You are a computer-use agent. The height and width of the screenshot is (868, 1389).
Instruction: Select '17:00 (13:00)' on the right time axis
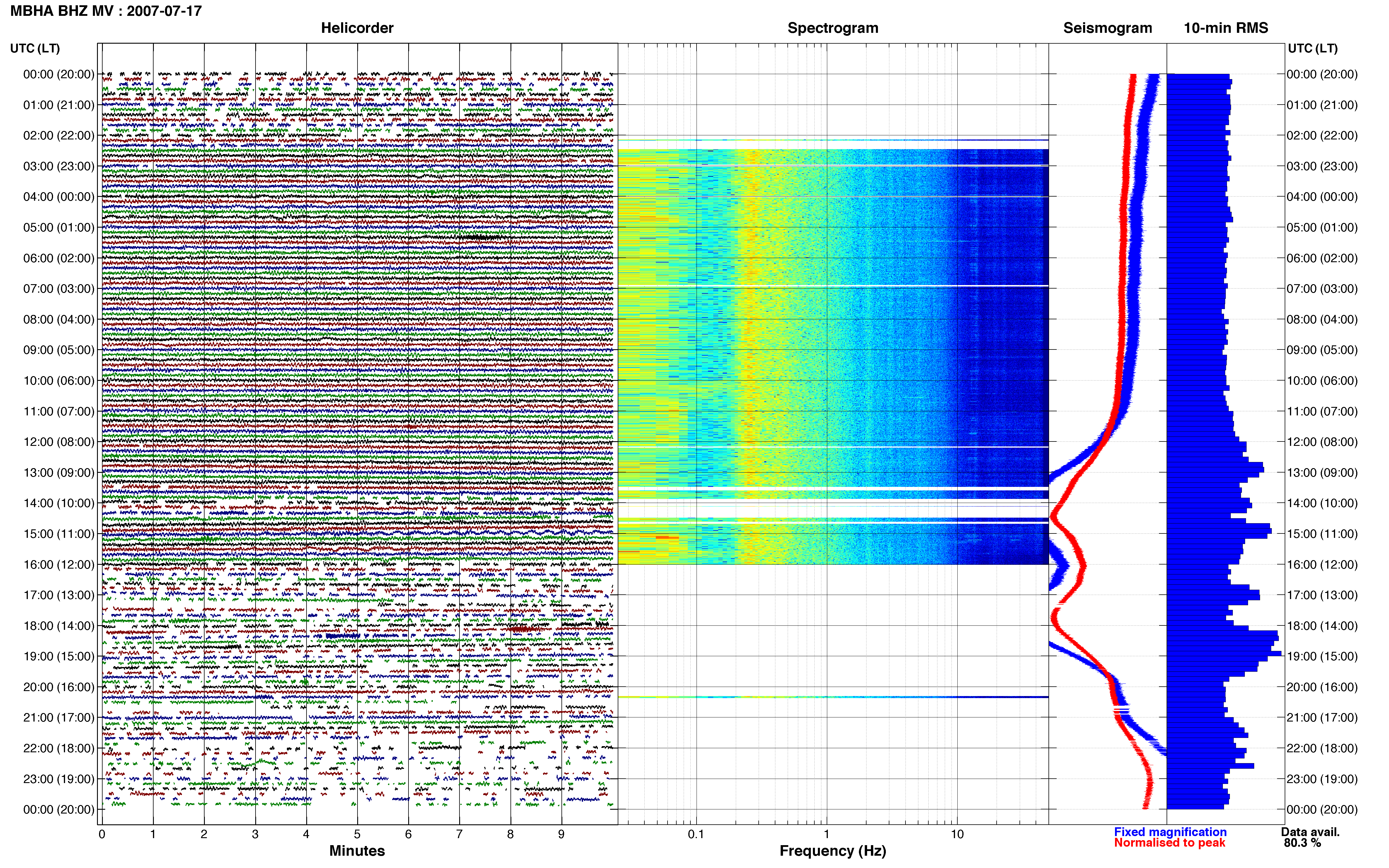[x=1322, y=595]
